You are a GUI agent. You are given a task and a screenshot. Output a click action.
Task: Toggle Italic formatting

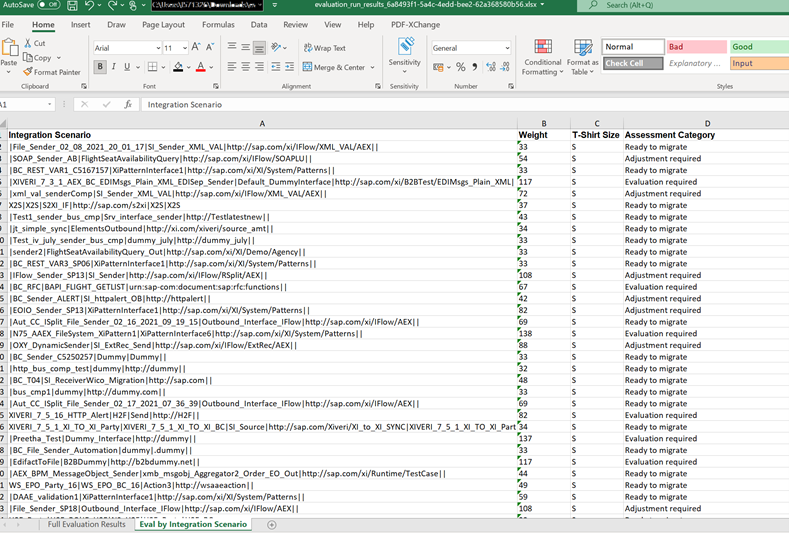coord(114,66)
